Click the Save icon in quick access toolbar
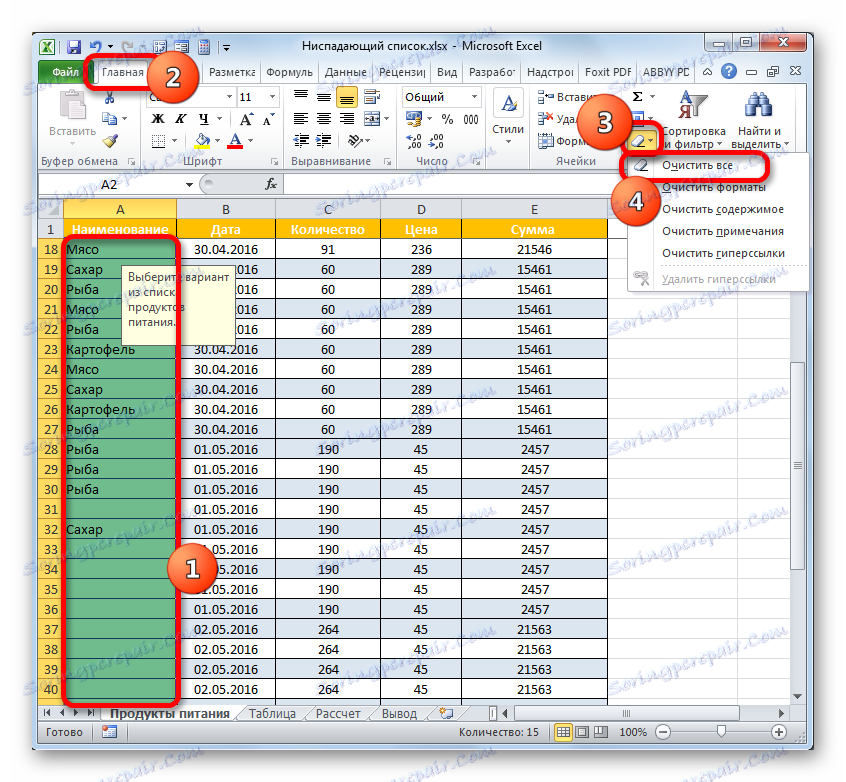Image resolution: width=846 pixels, height=782 pixels. pos(73,46)
